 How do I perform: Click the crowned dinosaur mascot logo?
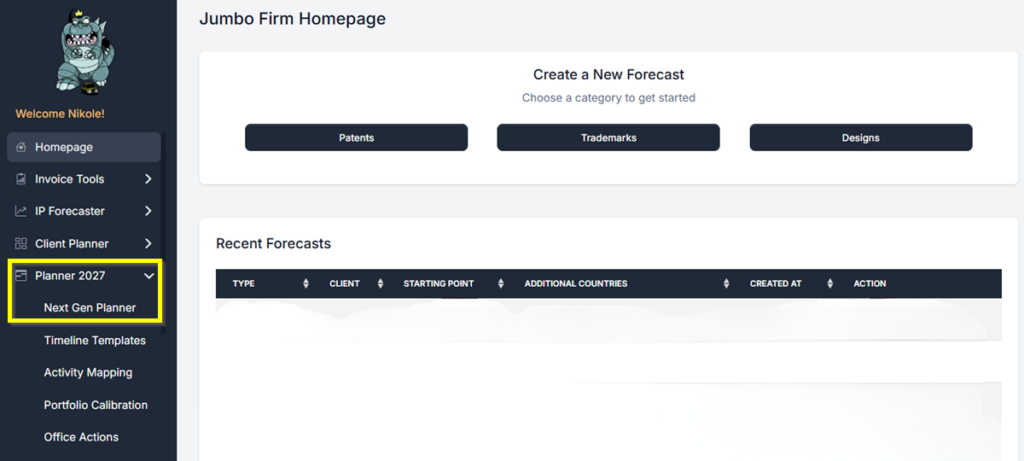click(x=83, y=51)
